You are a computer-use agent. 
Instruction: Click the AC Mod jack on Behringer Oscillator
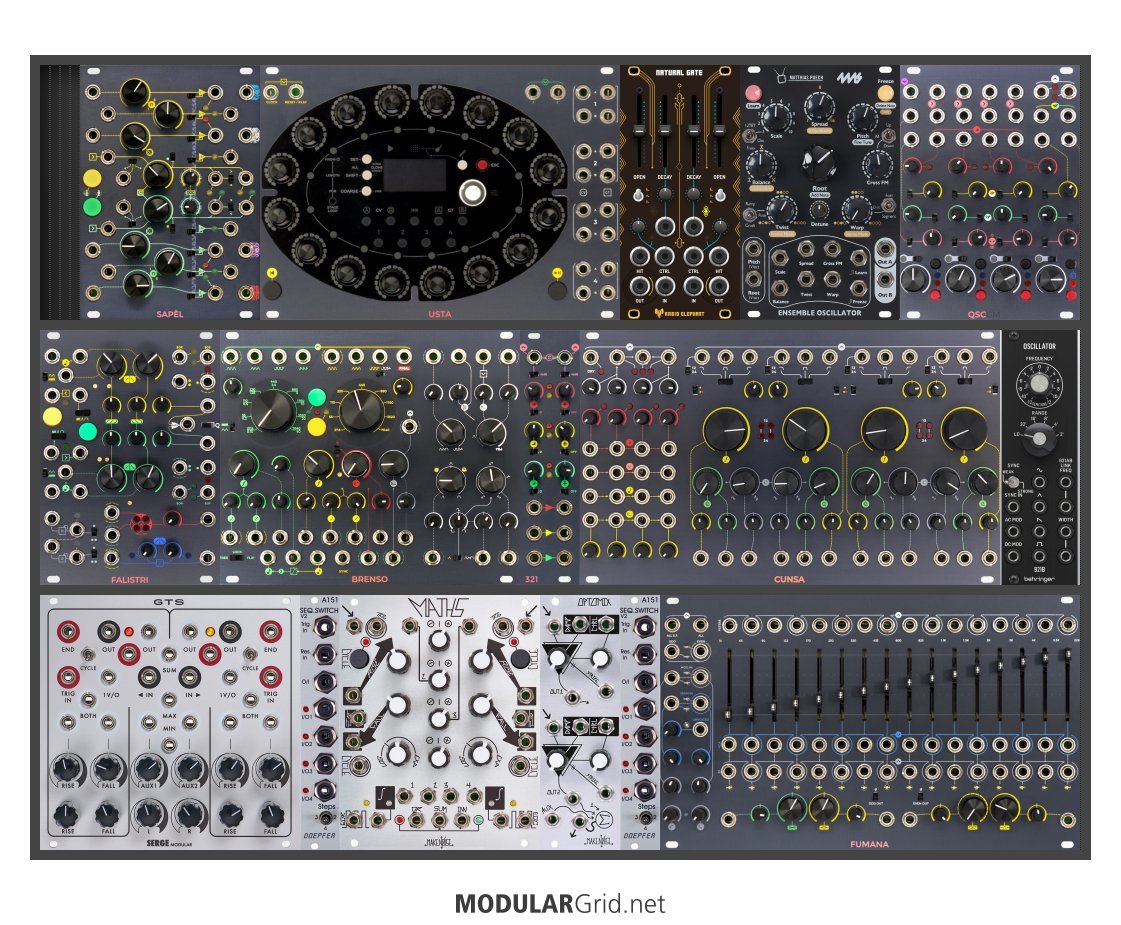1013,532
